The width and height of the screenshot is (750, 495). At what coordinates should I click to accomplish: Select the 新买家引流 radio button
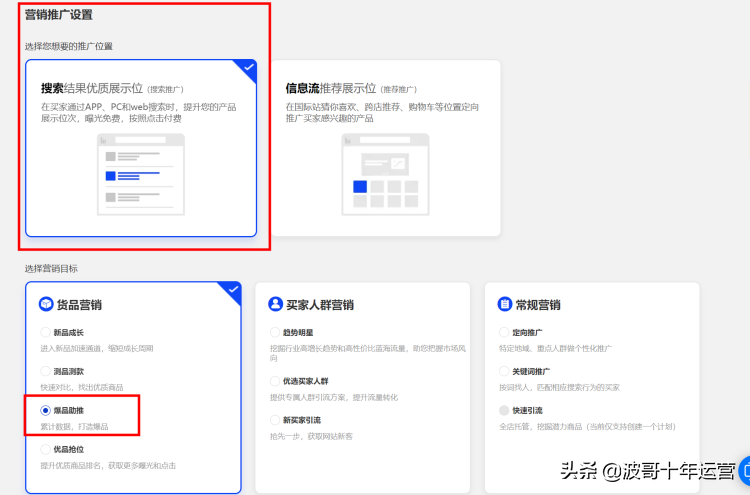[275, 420]
